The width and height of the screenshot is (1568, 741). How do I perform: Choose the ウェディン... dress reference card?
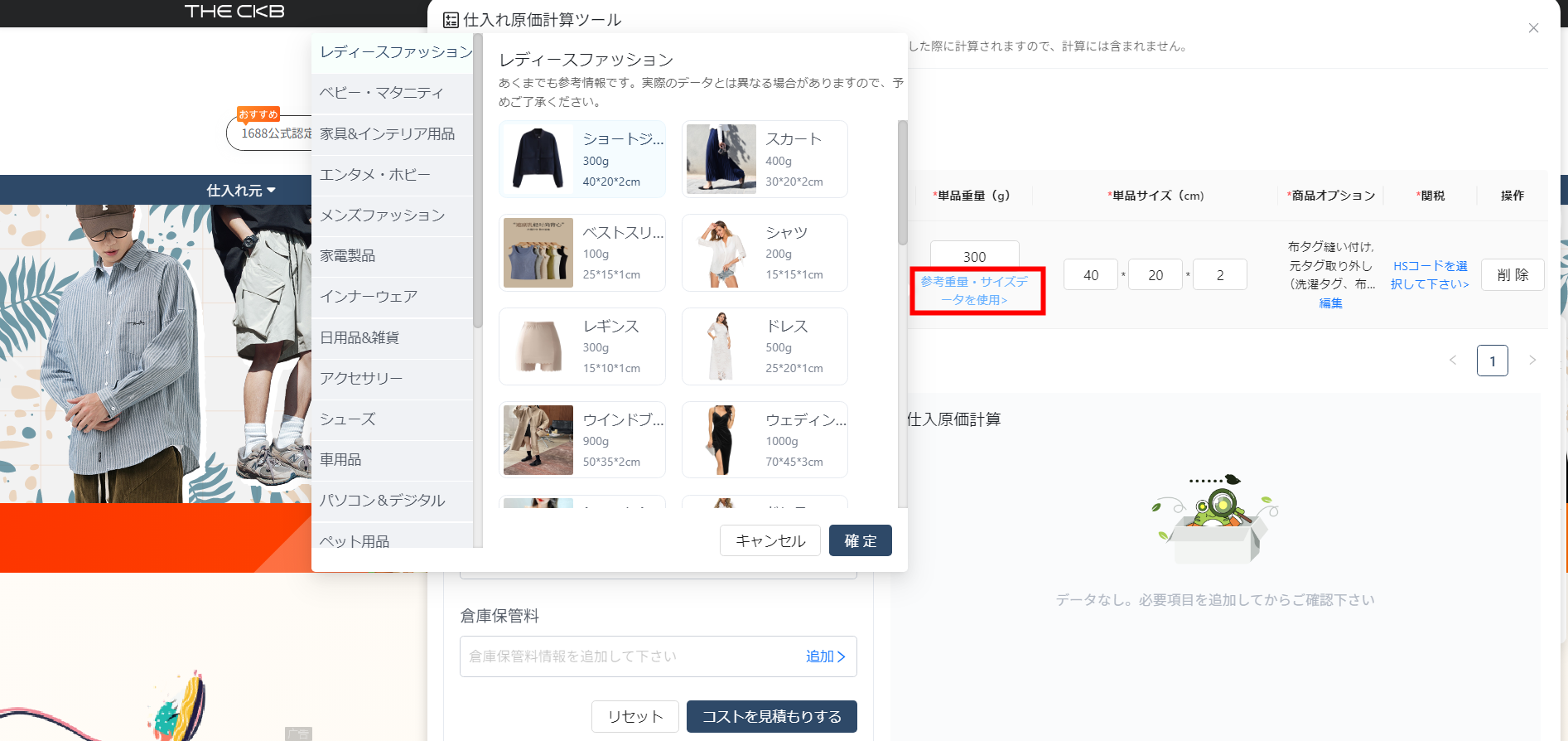point(765,440)
